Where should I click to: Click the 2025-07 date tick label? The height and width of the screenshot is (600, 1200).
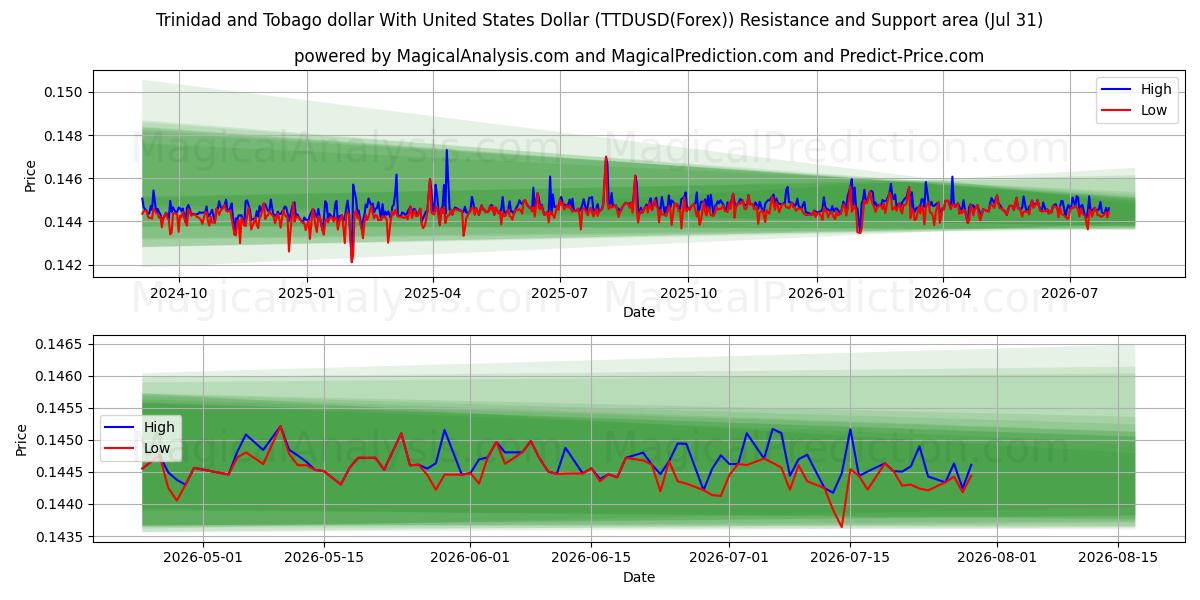point(559,294)
